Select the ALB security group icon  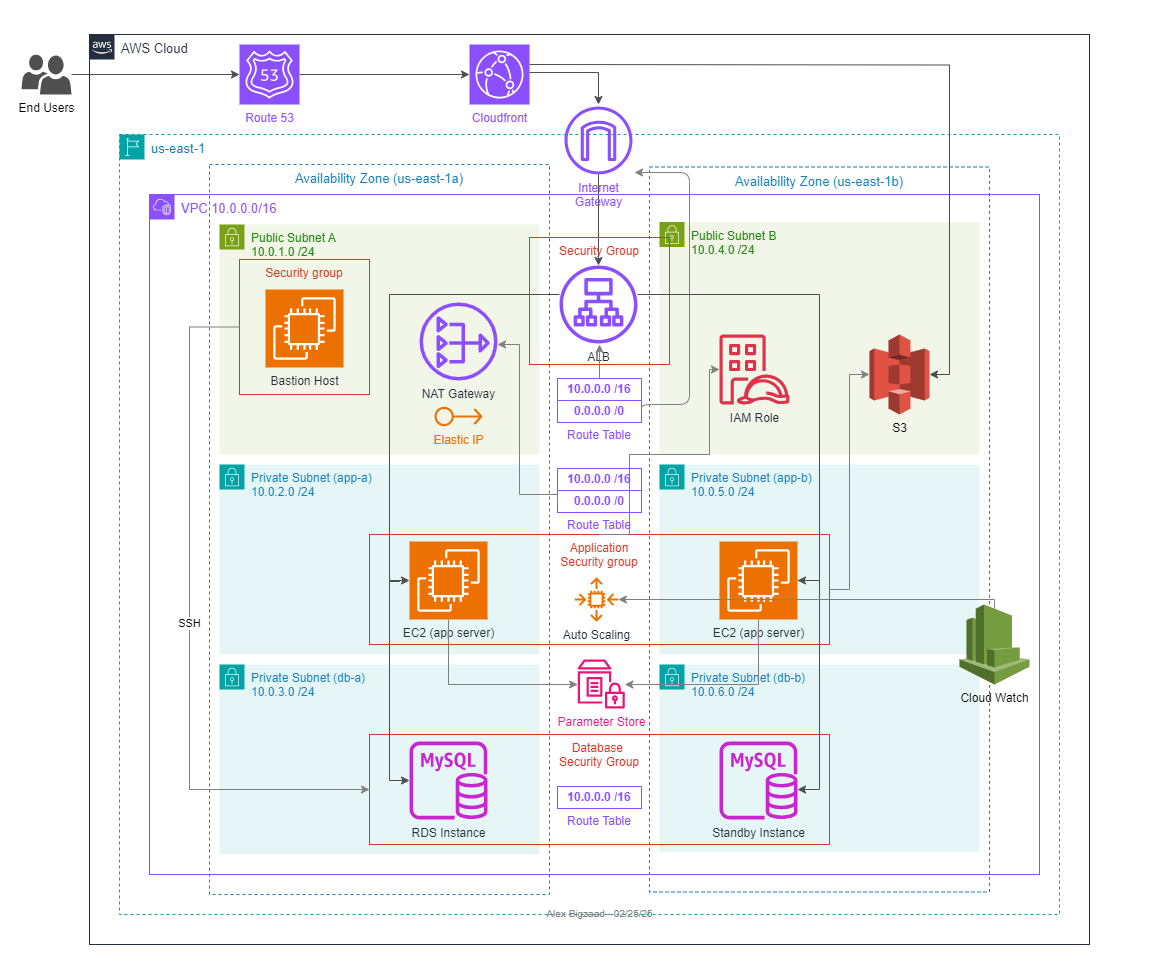(x=598, y=305)
